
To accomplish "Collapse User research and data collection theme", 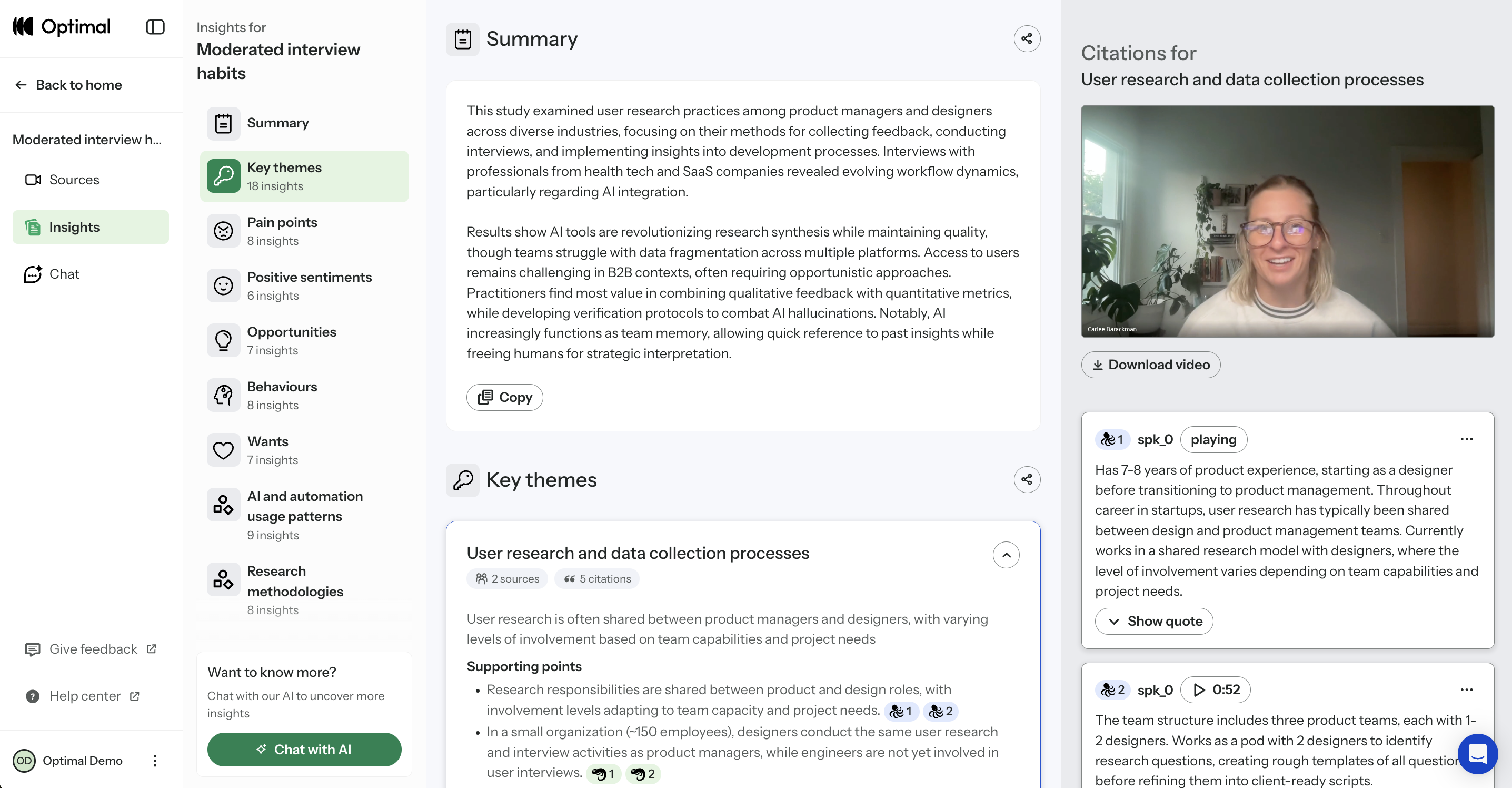I will point(1006,555).
